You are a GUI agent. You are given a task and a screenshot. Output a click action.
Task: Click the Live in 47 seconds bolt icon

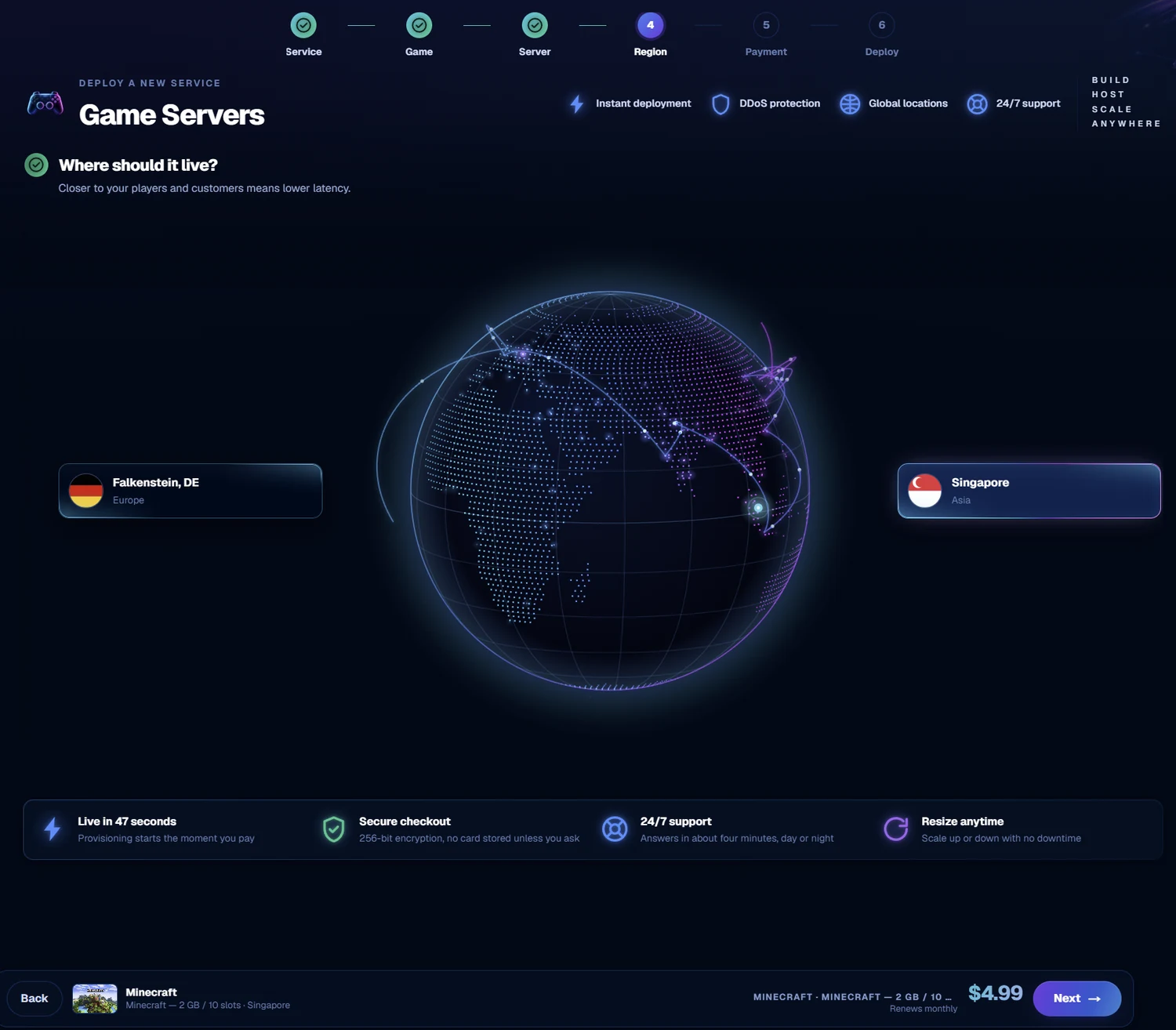pyautogui.click(x=53, y=829)
